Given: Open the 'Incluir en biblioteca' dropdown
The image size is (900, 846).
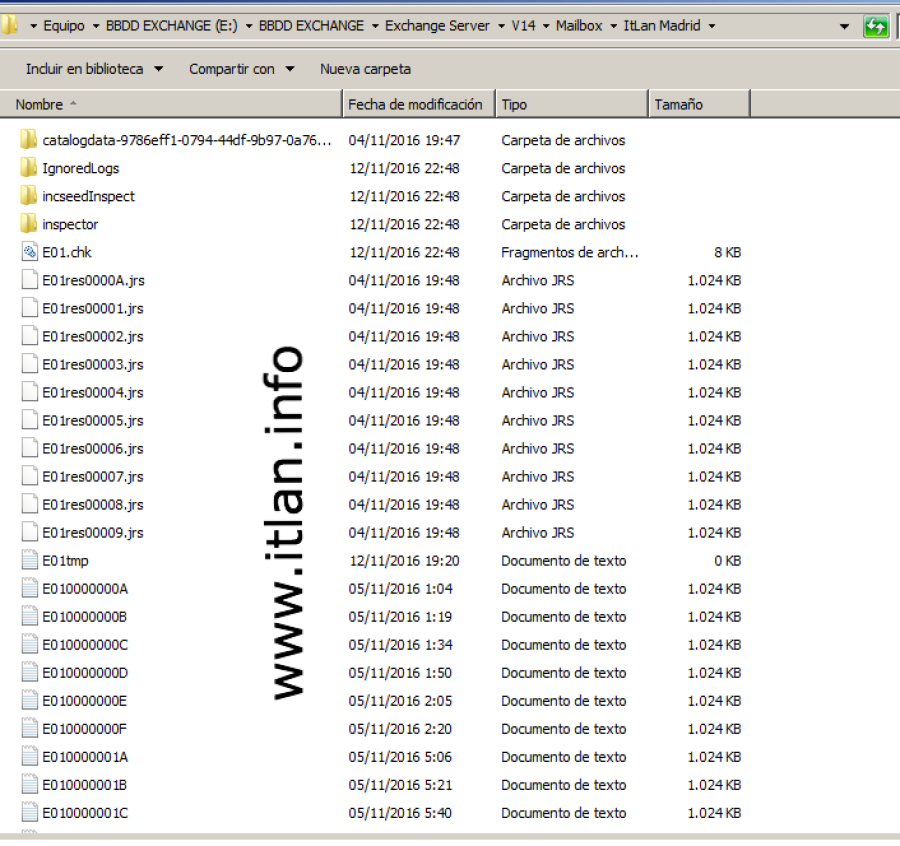Looking at the screenshot, I should pos(94,69).
